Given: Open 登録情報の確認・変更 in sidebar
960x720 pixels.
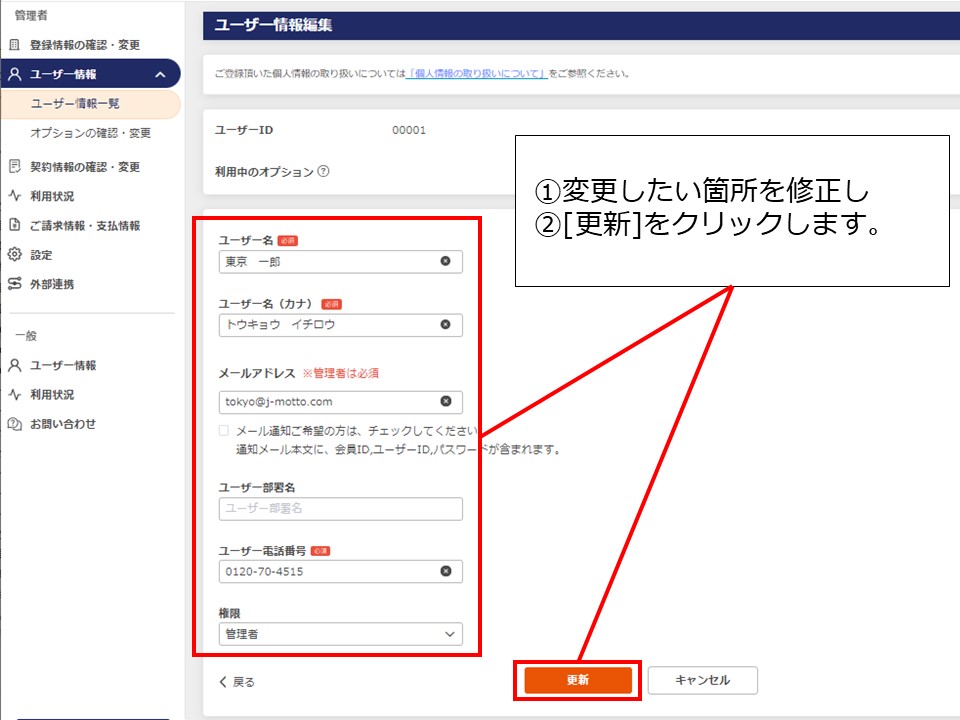Looking at the screenshot, I should [x=84, y=45].
